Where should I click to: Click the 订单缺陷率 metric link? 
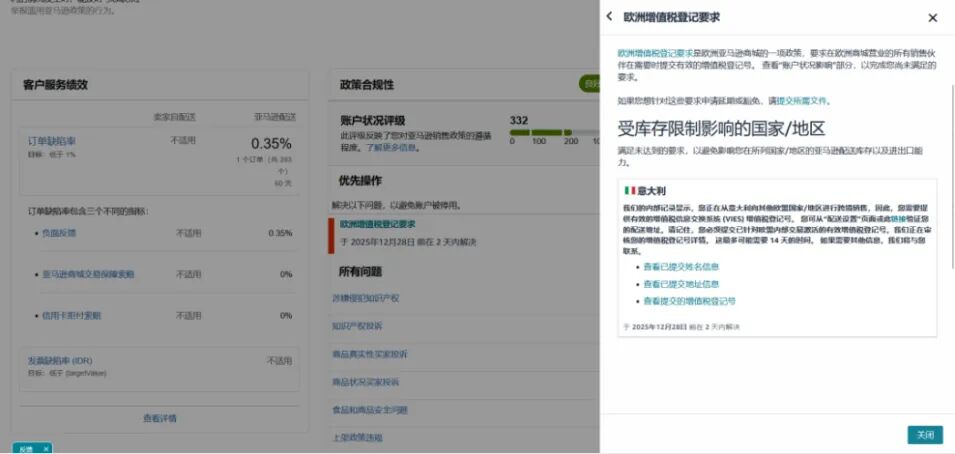51,141
